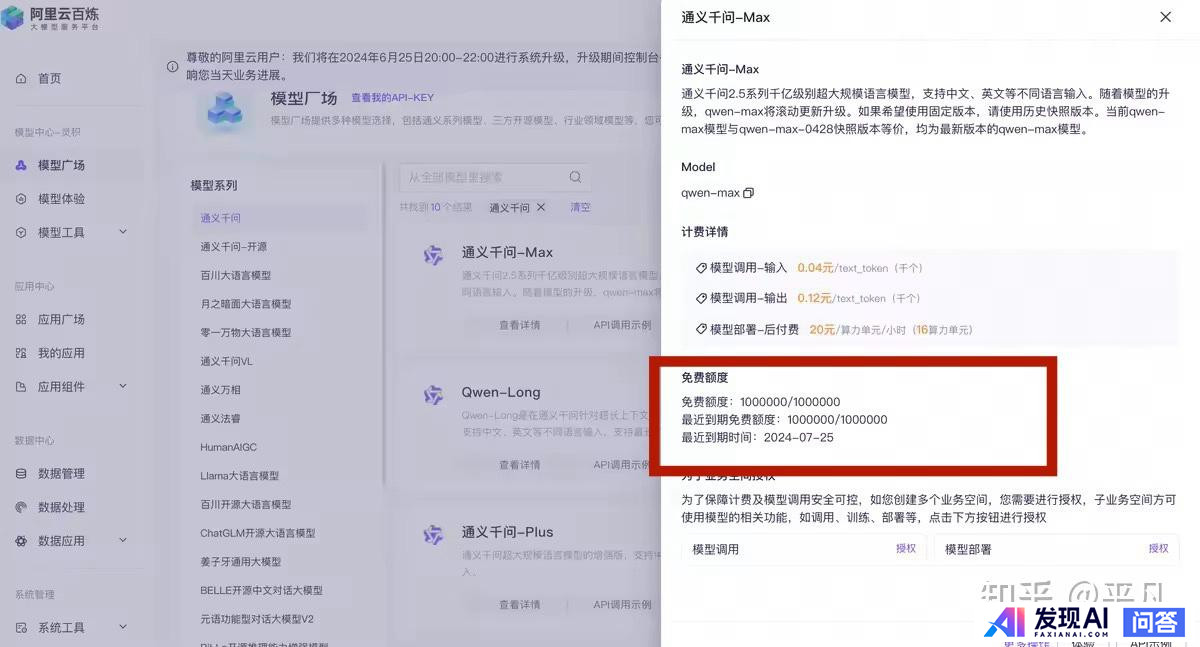Viewport: 1200px width, 647px height.
Task: Select 通义千问VL in model series list
Action: coord(226,361)
